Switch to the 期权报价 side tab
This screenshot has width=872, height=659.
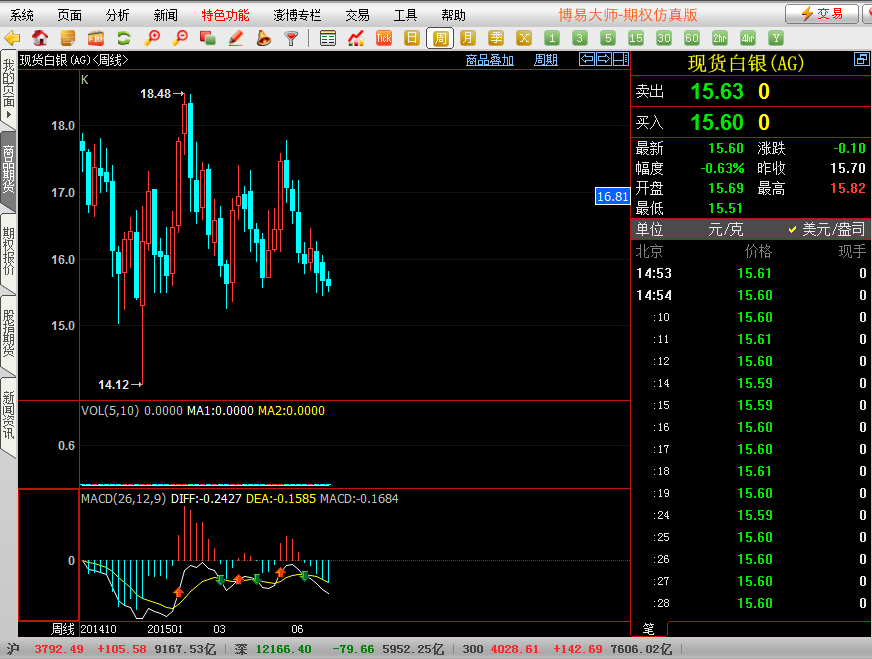point(8,251)
